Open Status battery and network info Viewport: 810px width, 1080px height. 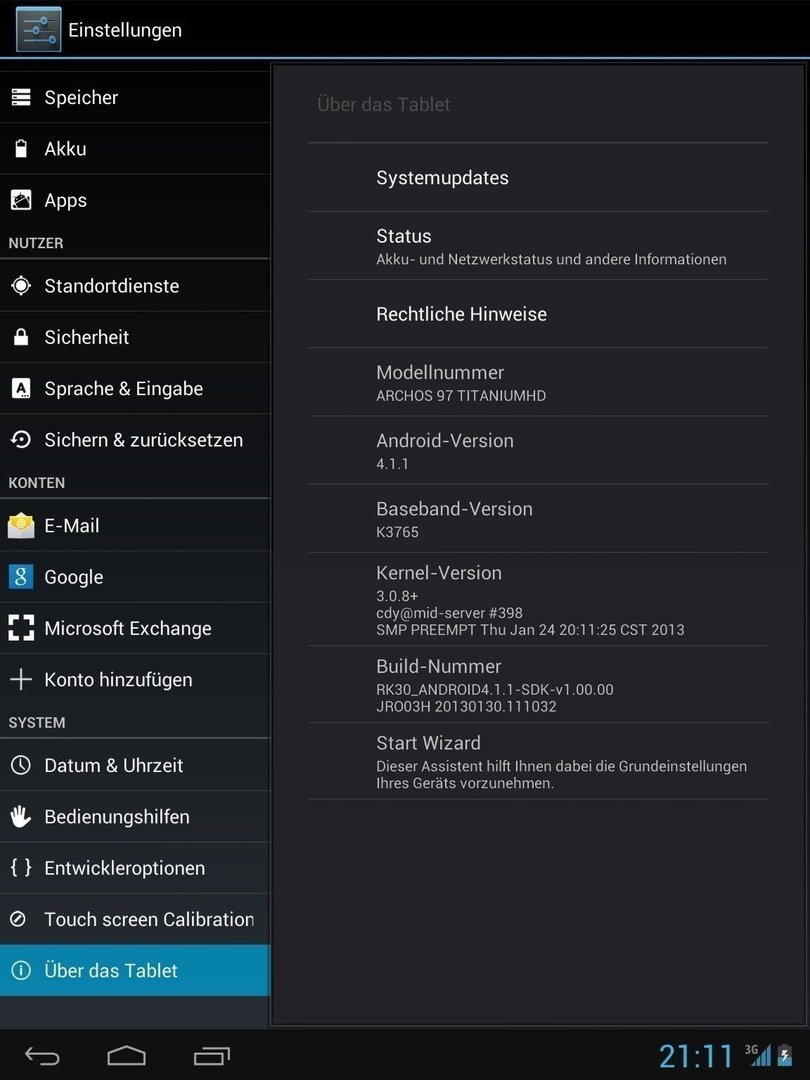coord(538,246)
